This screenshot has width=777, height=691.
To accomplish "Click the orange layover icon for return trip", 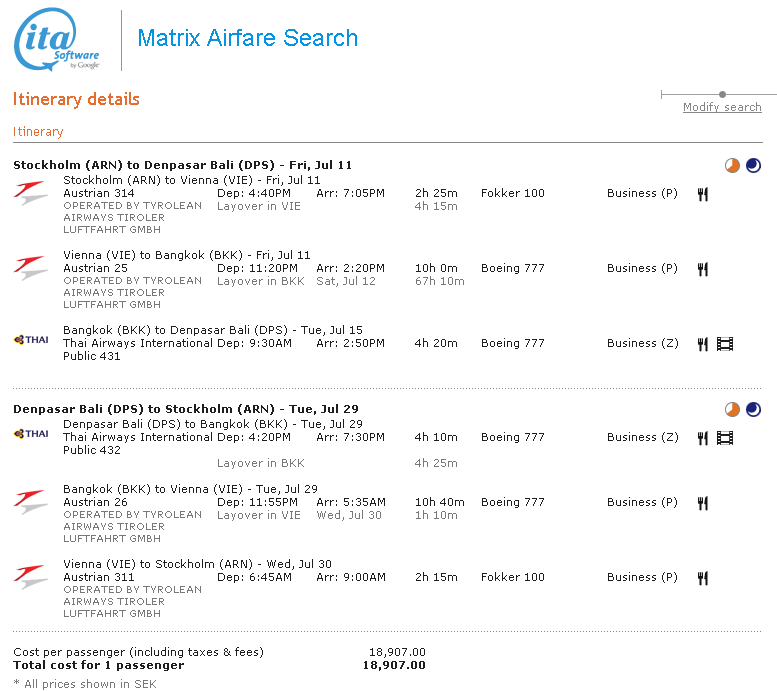I will pos(733,409).
